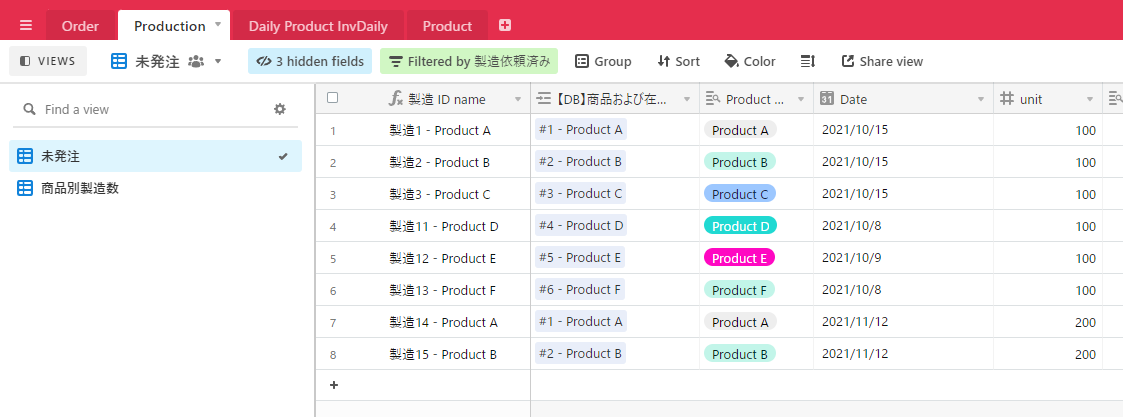Add a new table with plus icon
Image resolution: width=1123 pixels, height=417 pixels.
click(505, 25)
